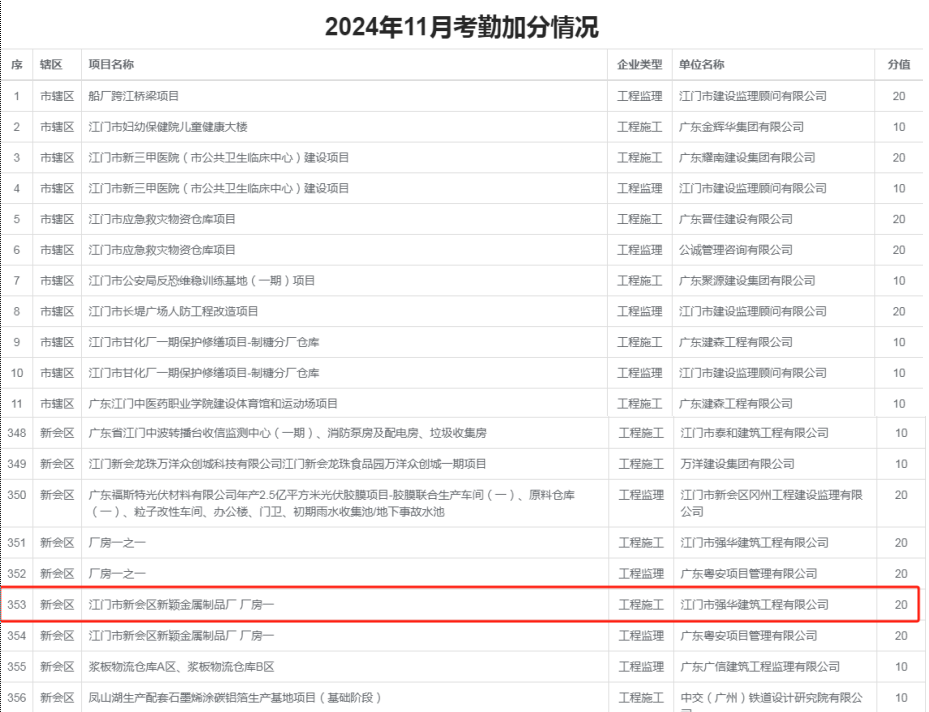Select the 单位名称 column header
Image resolution: width=929 pixels, height=712 pixels.
pos(701,65)
